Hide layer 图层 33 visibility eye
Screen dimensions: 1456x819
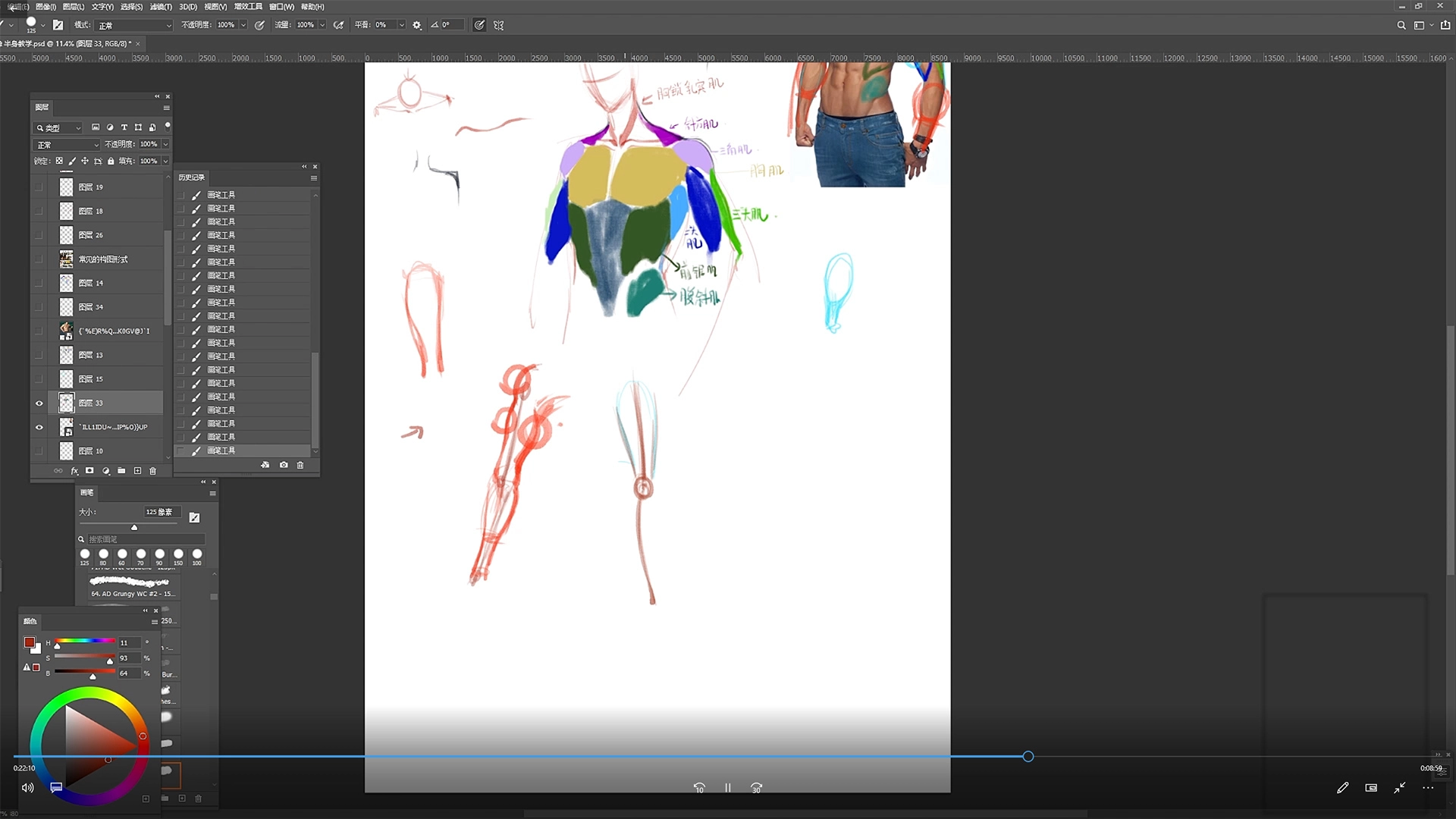click(x=39, y=403)
